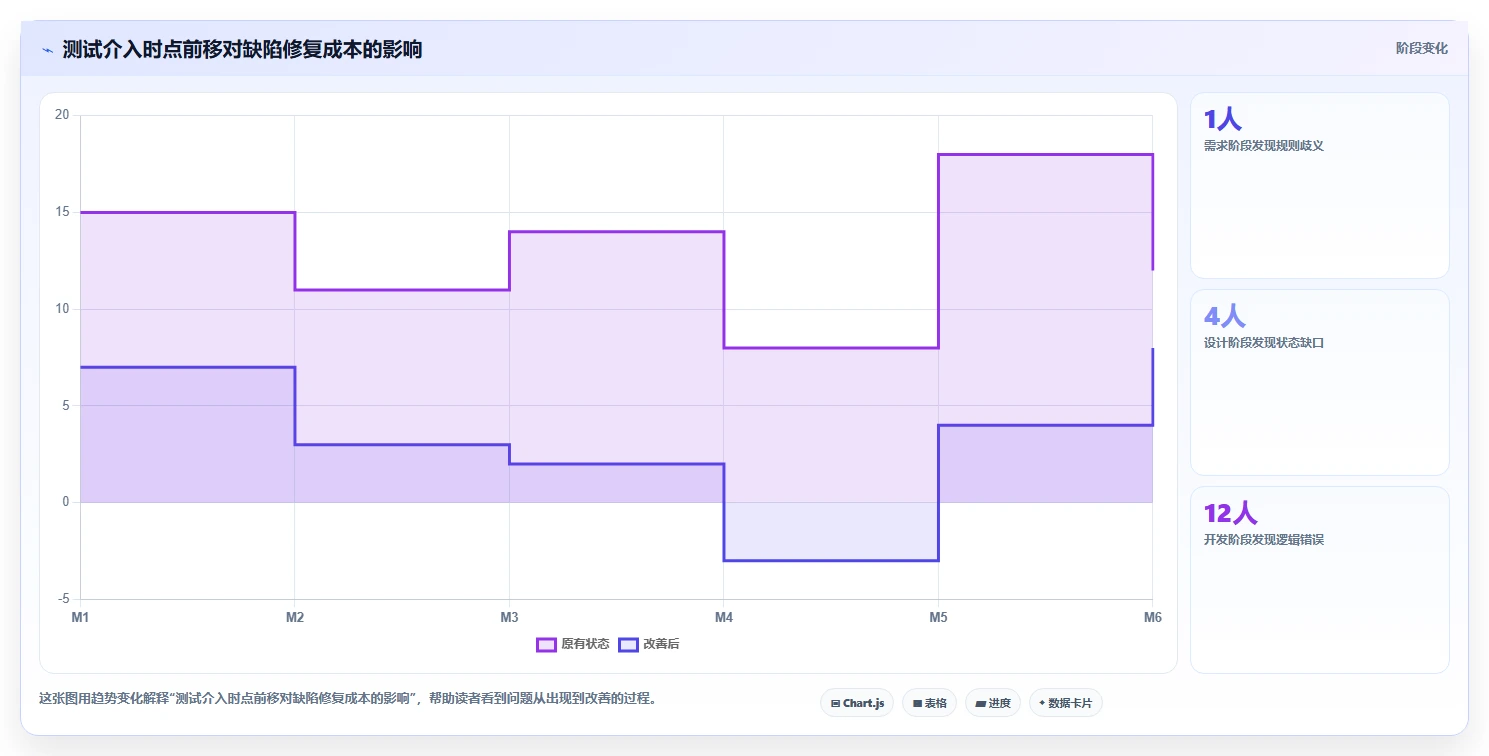The image size is (1489, 756).
Task: Click the M5 x-axis label
Action: [938, 618]
